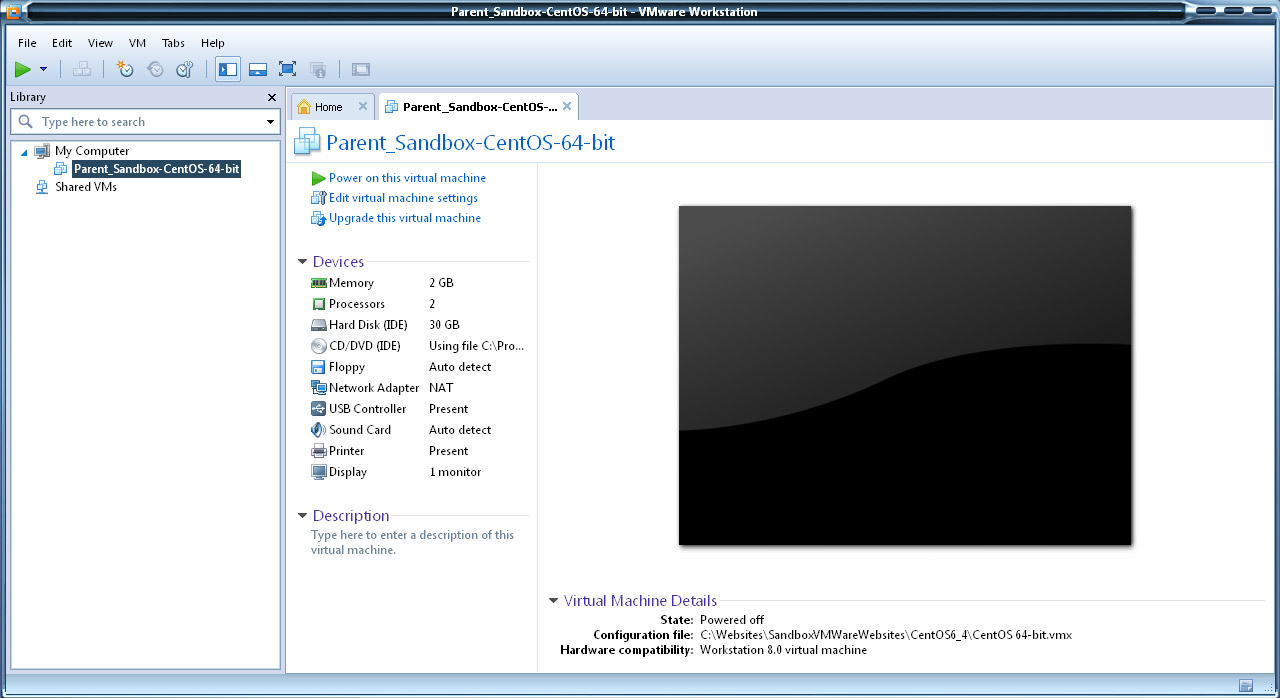Click the Display device icon
The height and width of the screenshot is (698, 1280).
(x=319, y=472)
